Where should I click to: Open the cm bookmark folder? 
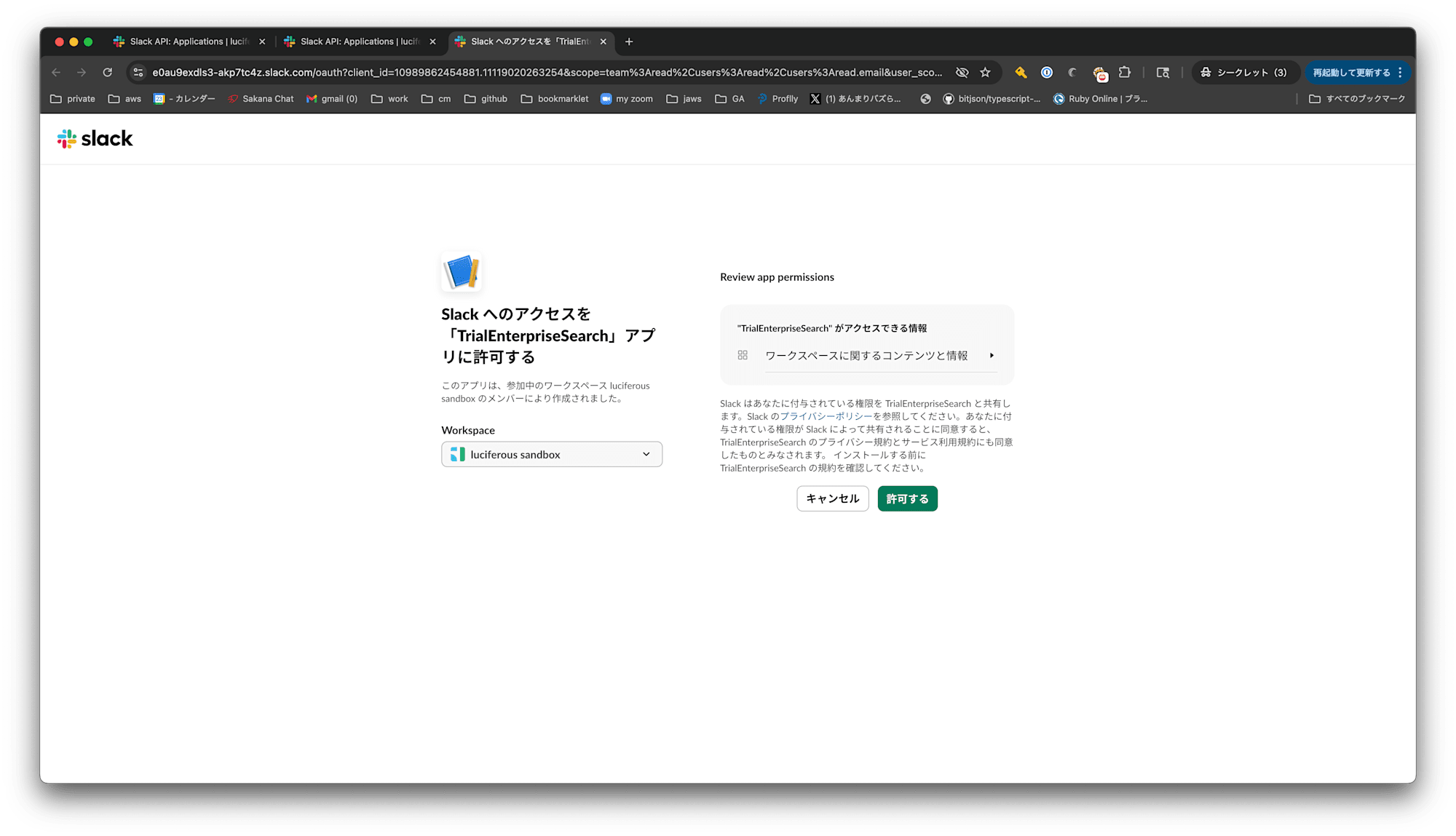[x=436, y=98]
